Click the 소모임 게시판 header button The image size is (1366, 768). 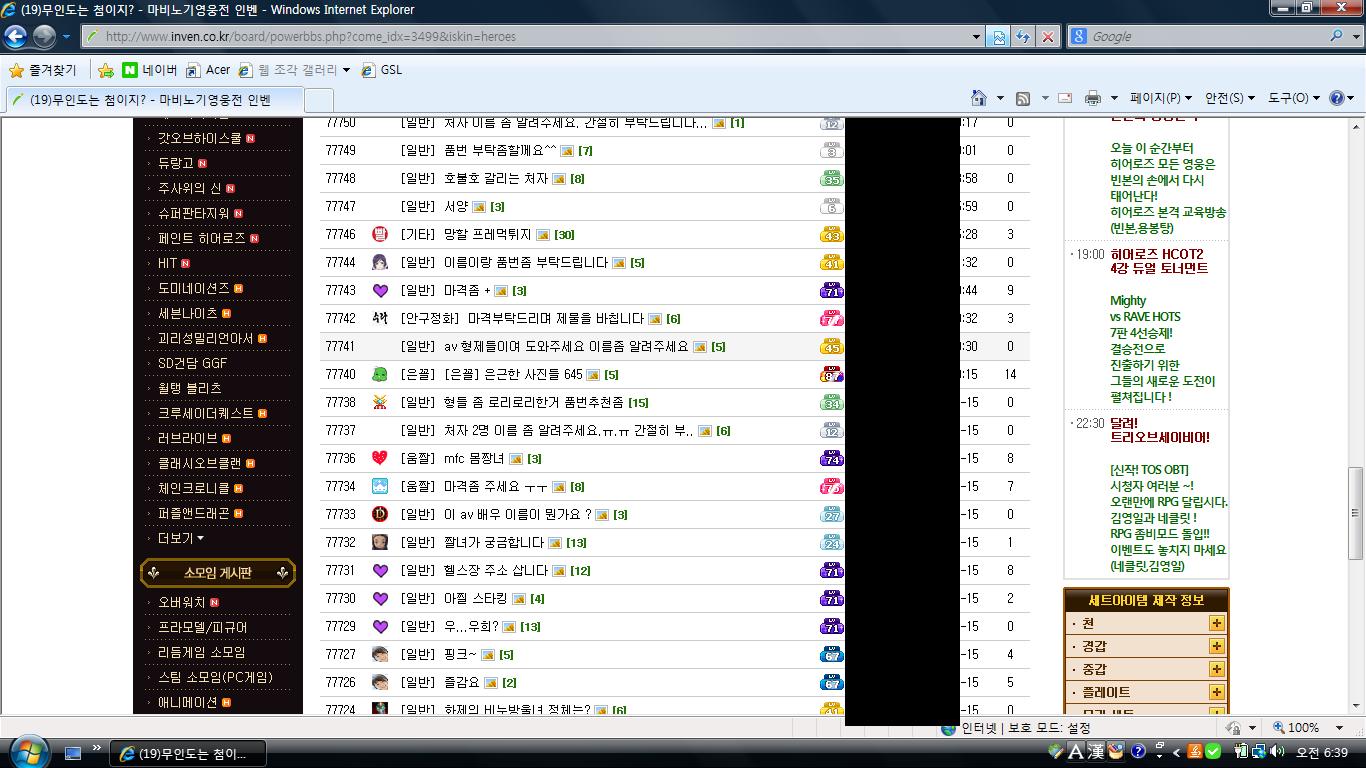[218, 573]
